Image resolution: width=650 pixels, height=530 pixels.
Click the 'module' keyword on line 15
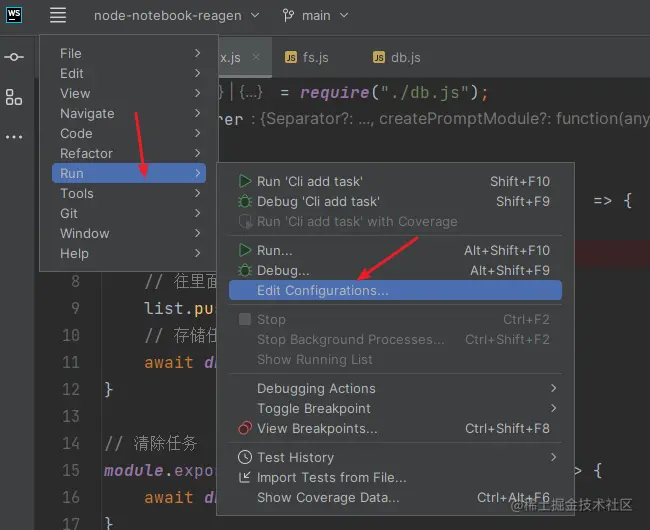pyautogui.click(x=133, y=470)
